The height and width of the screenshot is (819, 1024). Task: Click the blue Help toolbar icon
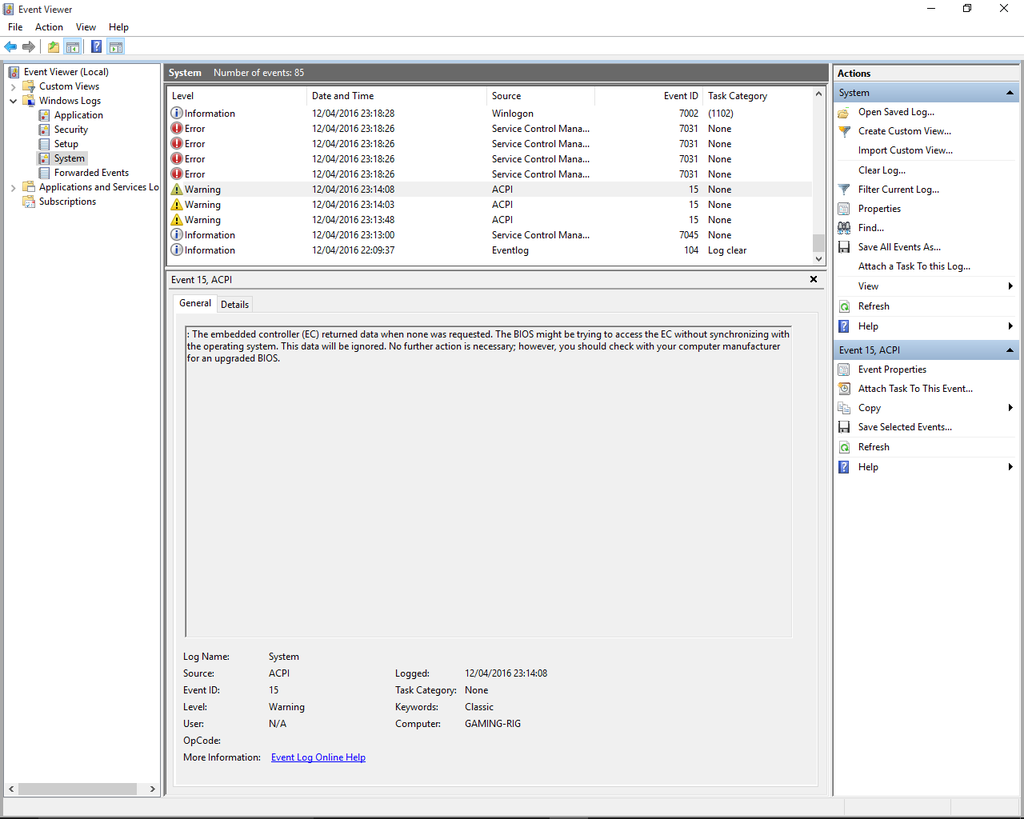(96, 47)
